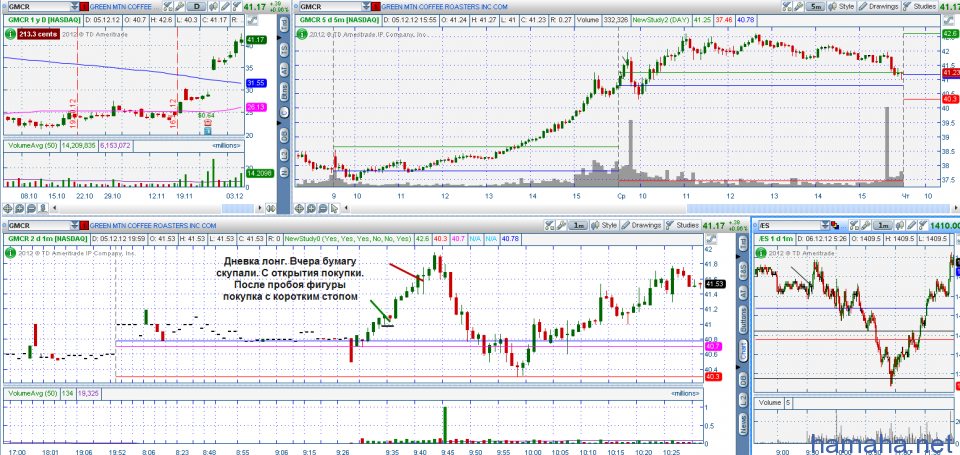Image resolution: width=960 pixels, height=455 pixels.
Task: Open share tools icon in top-left GMCR daily chart
Action: [168, 7]
